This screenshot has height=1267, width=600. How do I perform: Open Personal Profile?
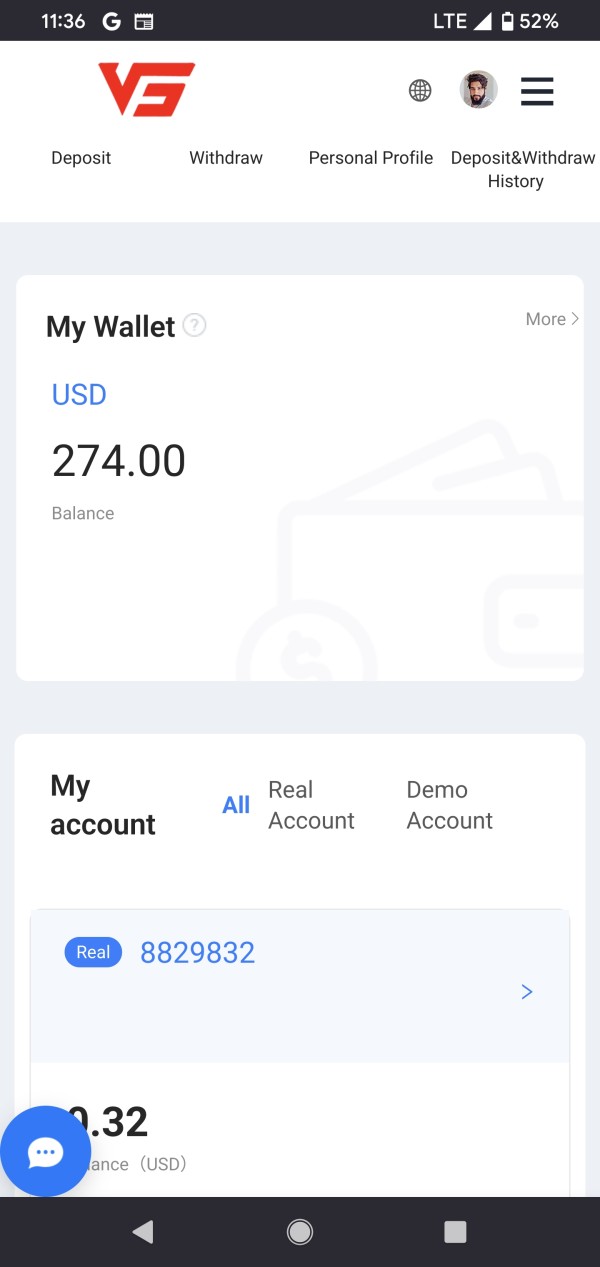point(371,158)
